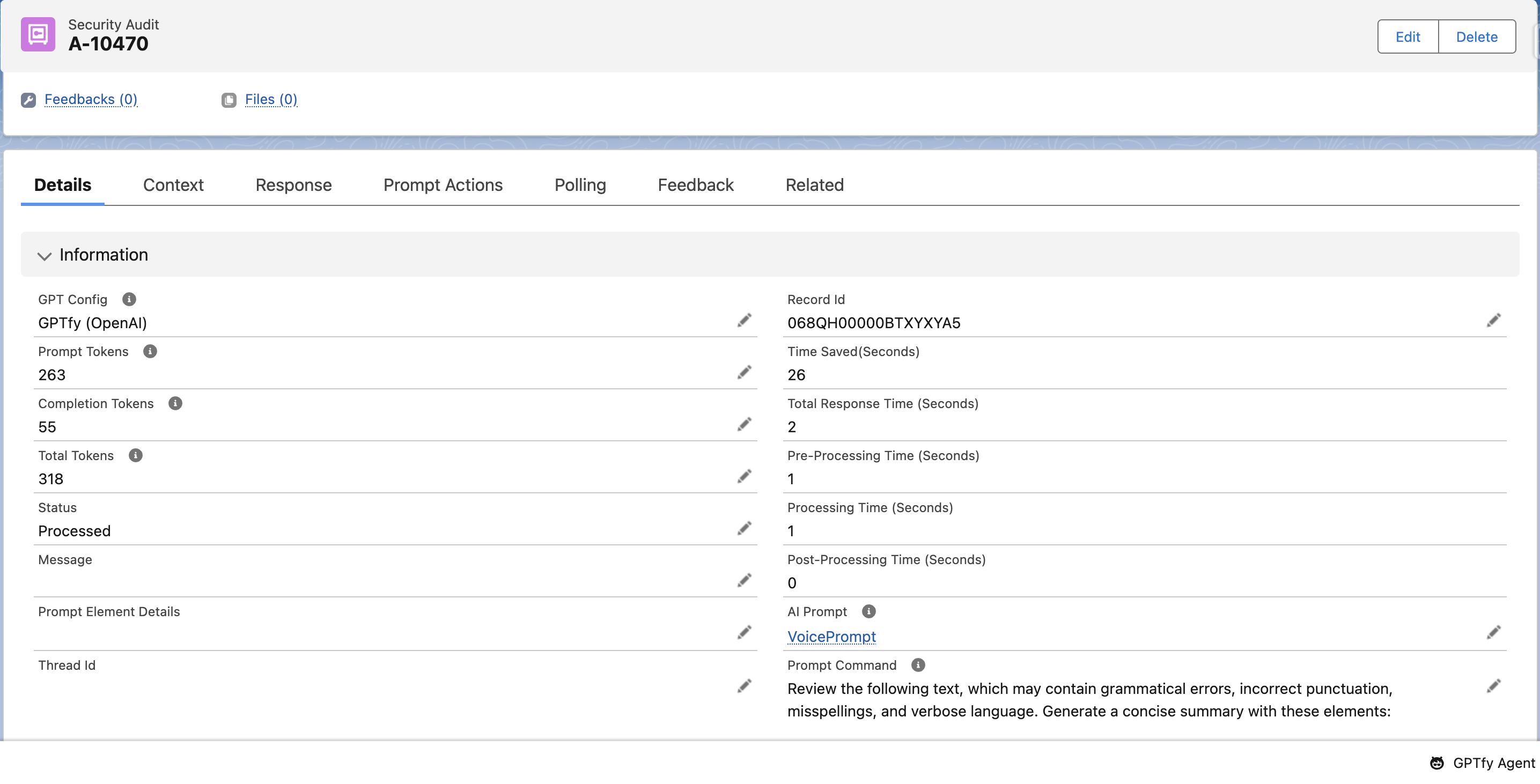Open the VoicePrompt link
The image size is (1540, 784).
[831, 637]
